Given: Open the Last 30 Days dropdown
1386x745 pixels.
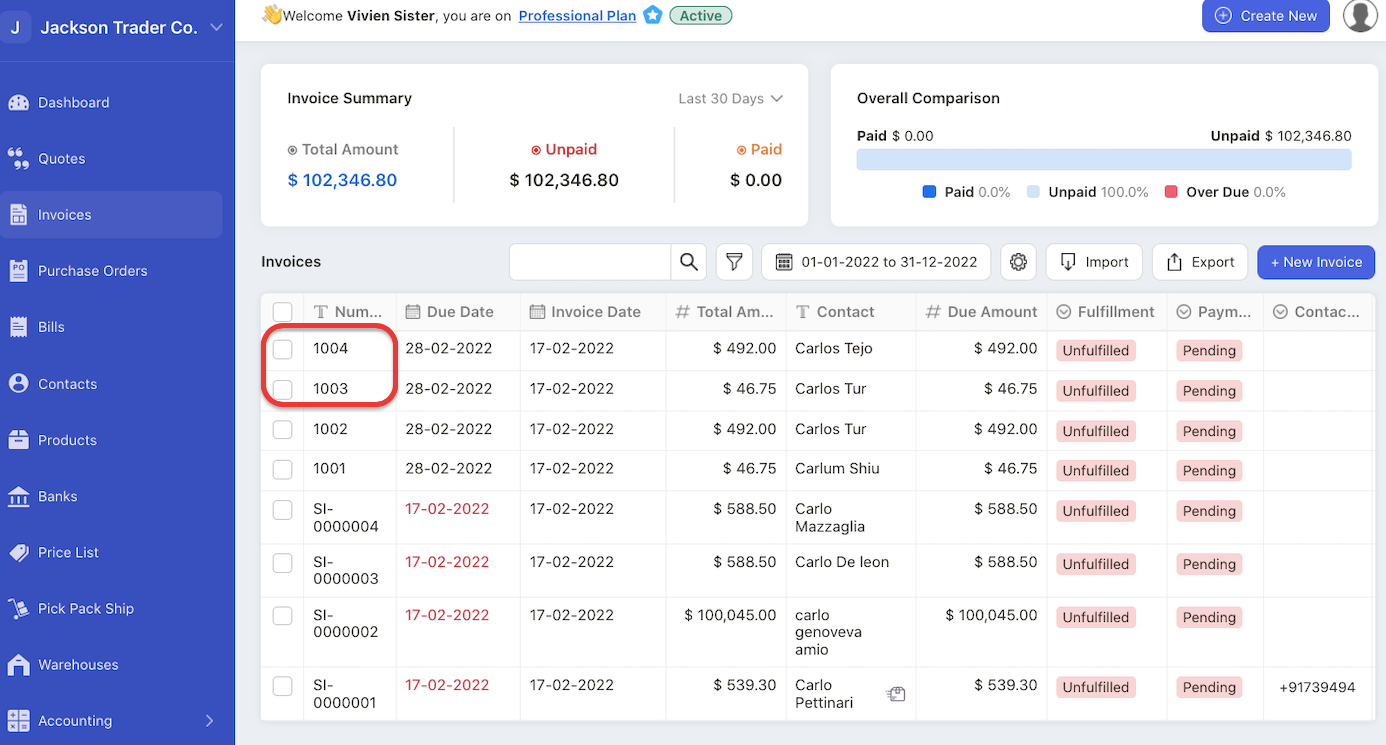Looking at the screenshot, I should point(730,98).
